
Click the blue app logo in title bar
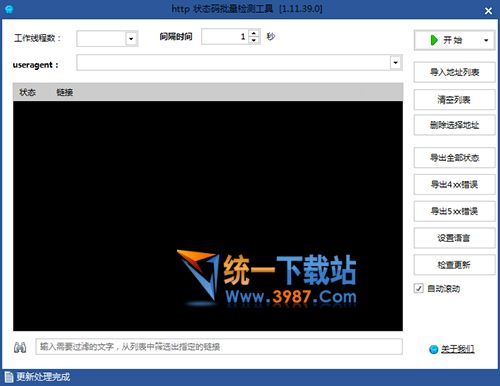(9, 9)
